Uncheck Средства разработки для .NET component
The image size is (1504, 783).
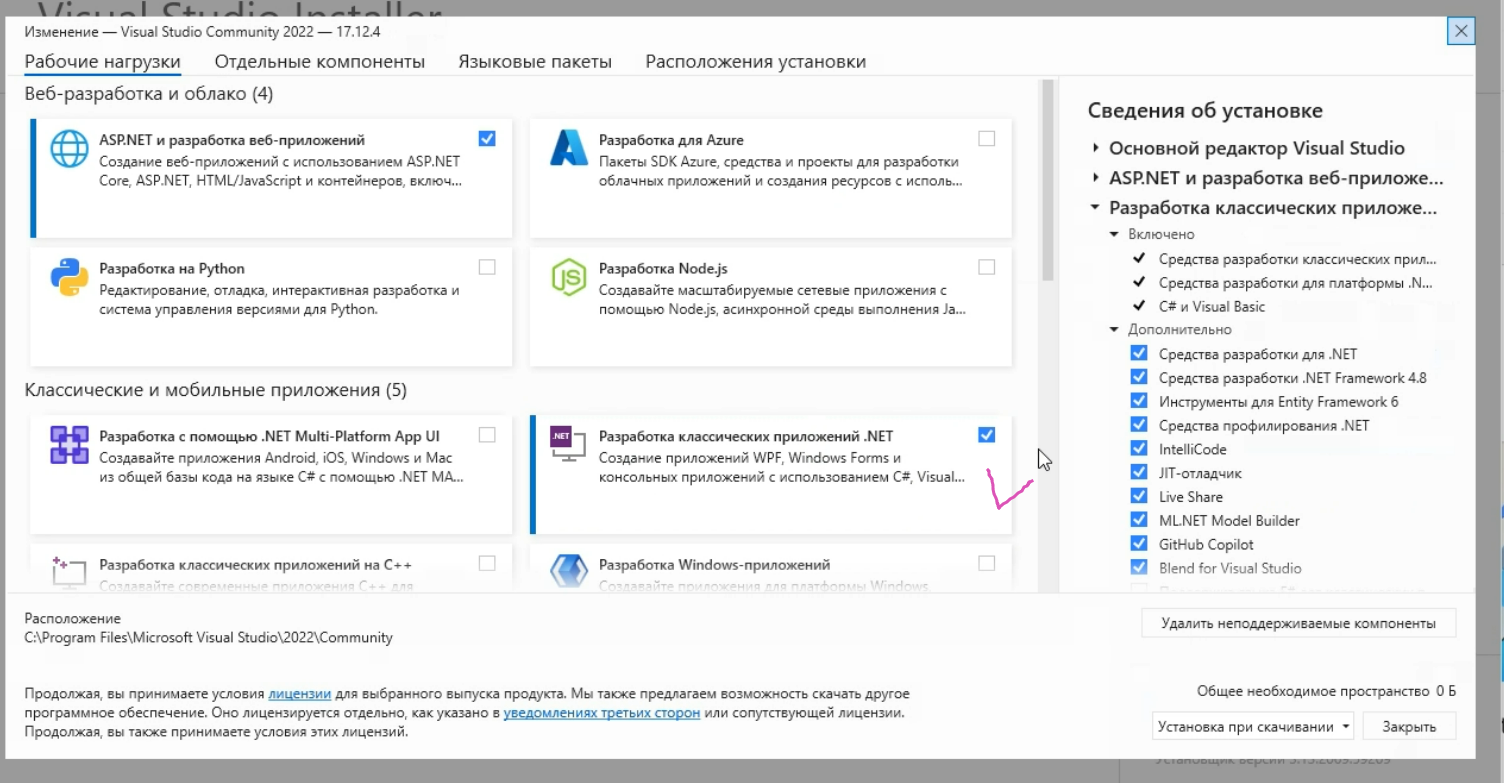point(1139,353)
